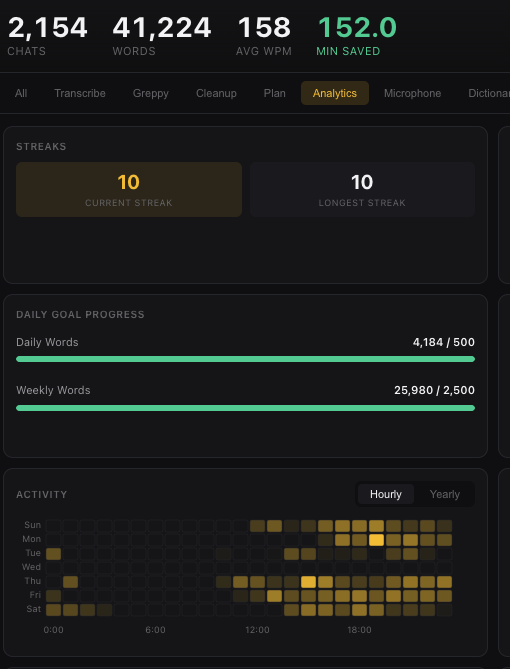Switch to the All tab

pos(21,93)
